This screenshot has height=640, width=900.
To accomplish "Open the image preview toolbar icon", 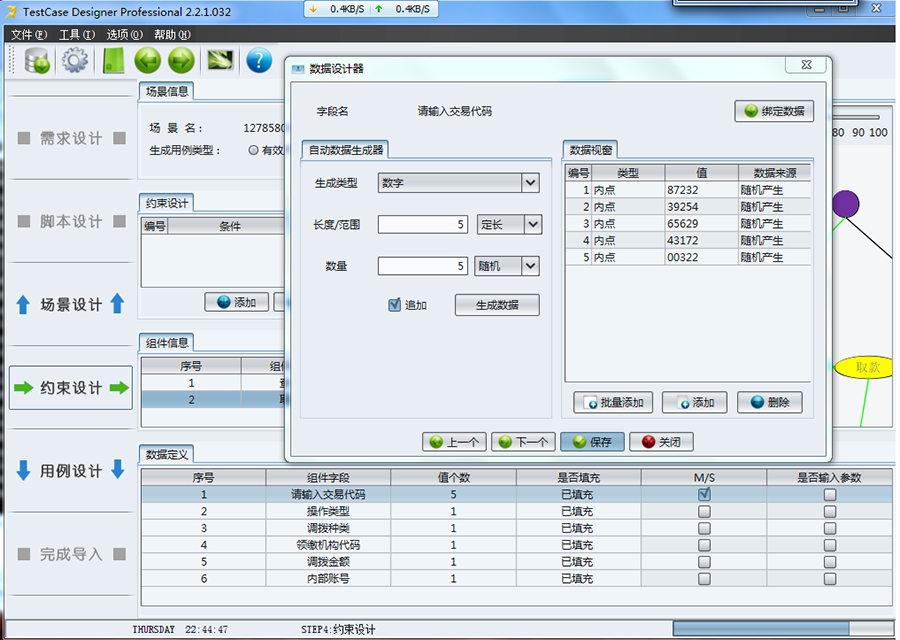I will (220, 60).
